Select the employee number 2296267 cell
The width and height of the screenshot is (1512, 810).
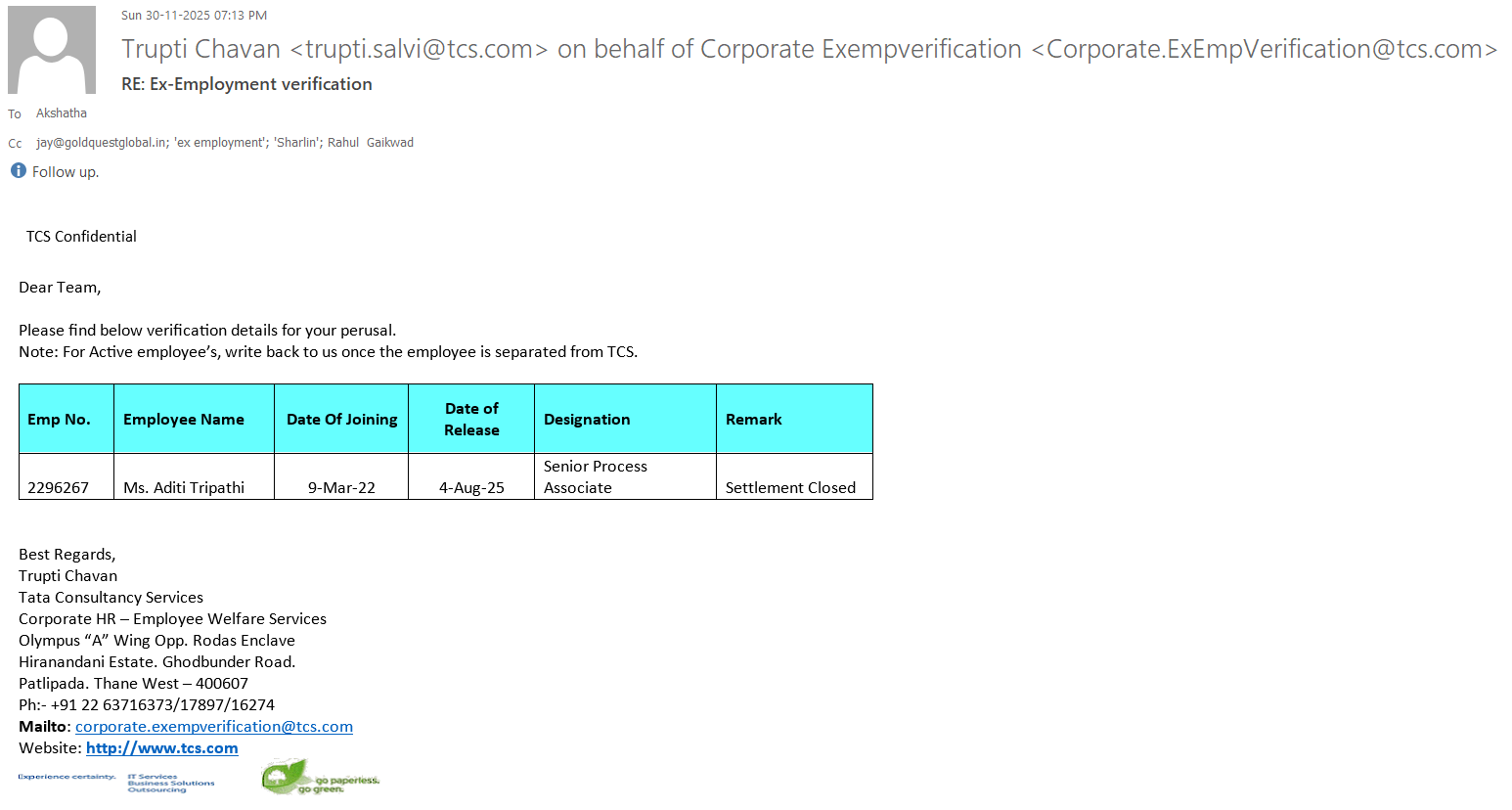point(59,487)
